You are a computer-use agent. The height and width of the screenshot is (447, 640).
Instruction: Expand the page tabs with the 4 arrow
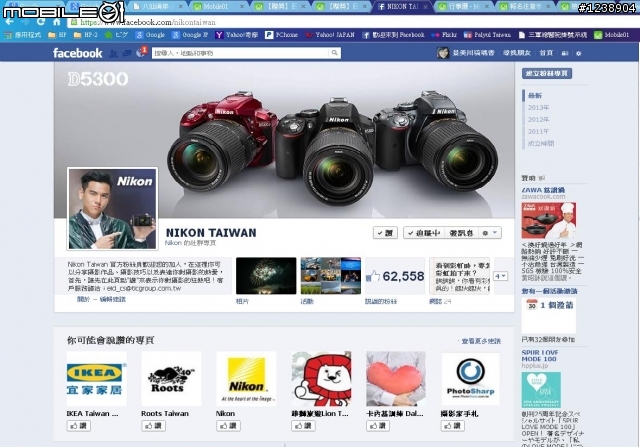[500, 276]
